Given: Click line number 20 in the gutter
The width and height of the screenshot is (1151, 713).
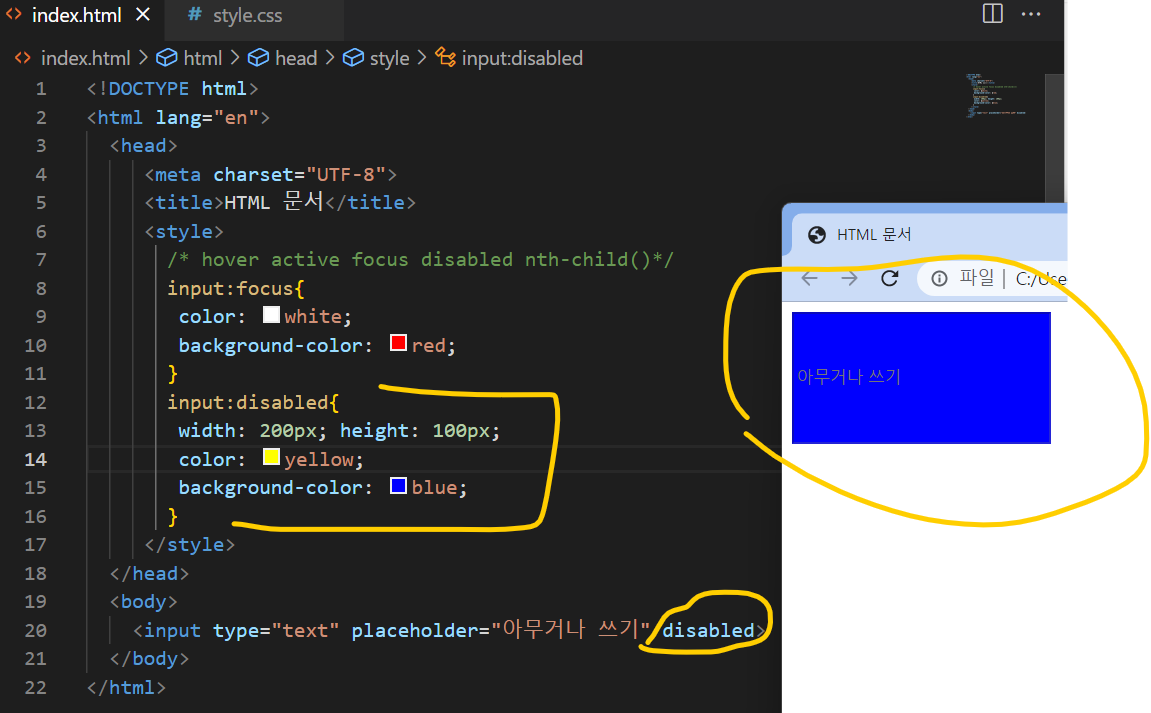Looking at the screenshot, I should (35, 631).
